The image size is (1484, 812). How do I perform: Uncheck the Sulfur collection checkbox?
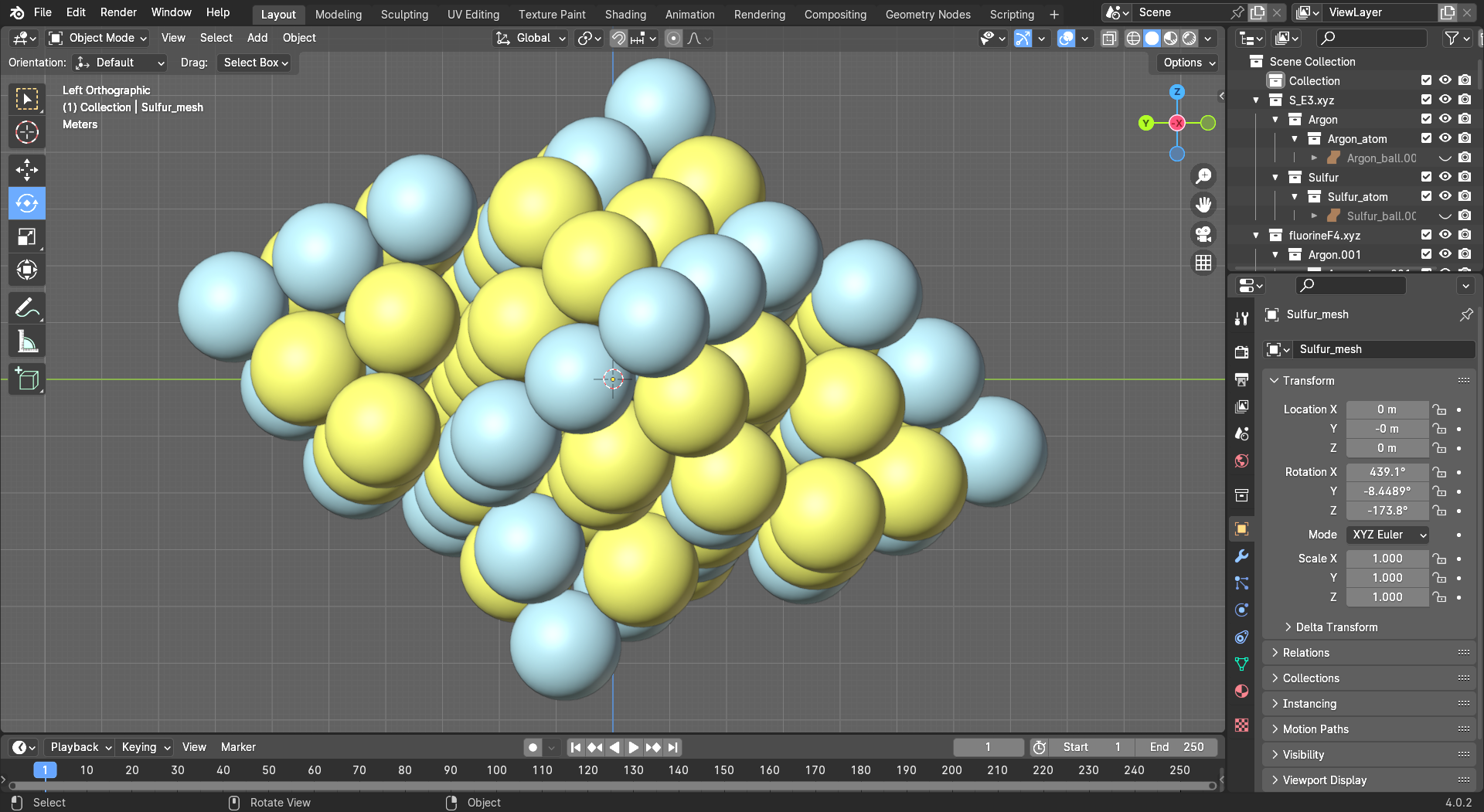[1426, 177]
